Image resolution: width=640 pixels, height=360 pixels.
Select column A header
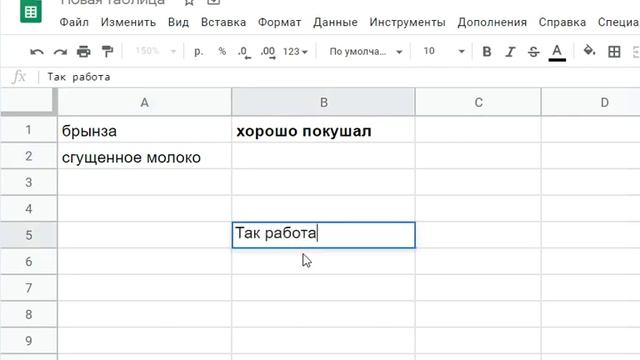pyautogui.click(x=144, y=102)
